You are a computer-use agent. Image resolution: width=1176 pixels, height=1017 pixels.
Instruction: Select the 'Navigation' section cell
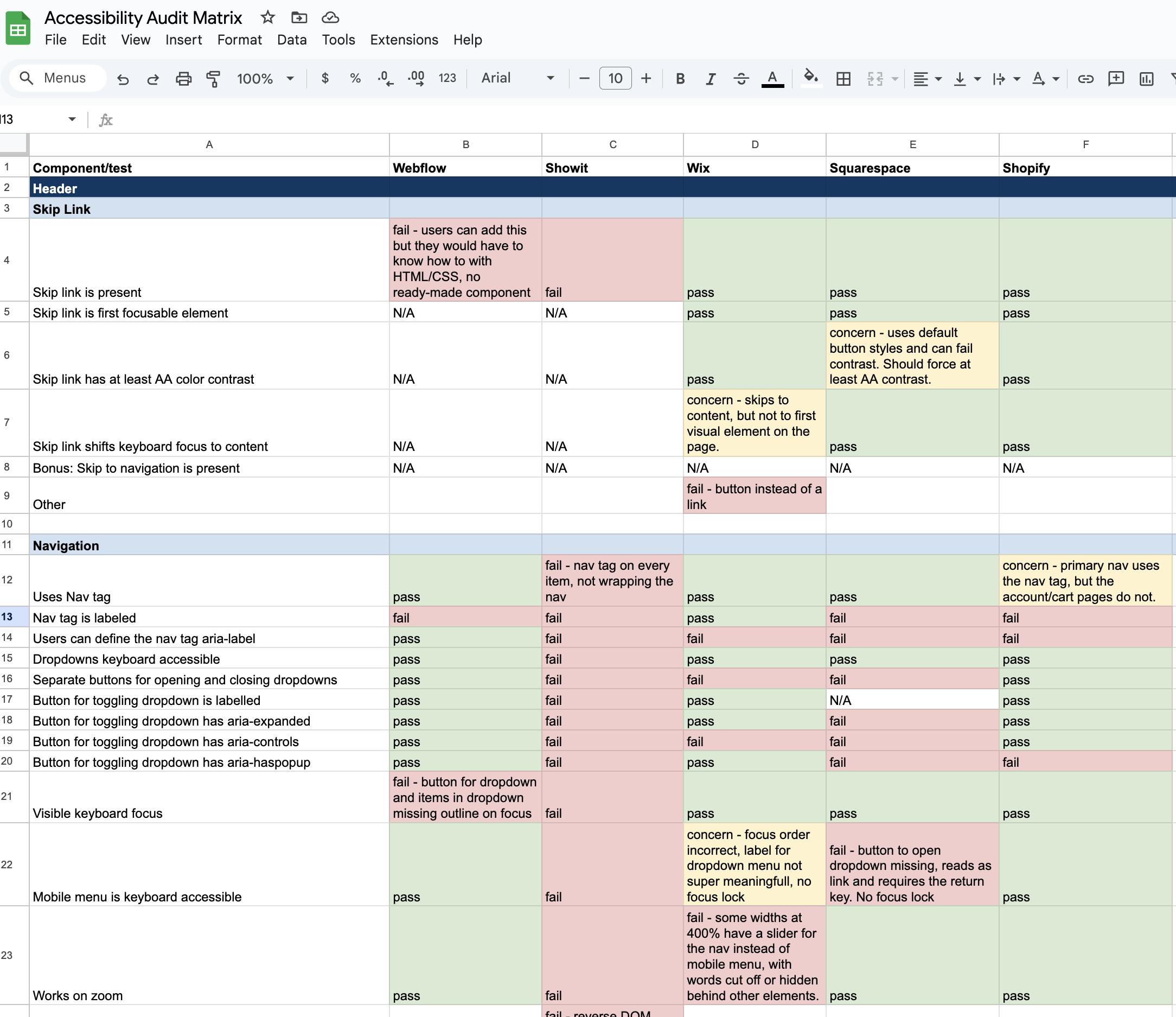click(x=209, y=545)
